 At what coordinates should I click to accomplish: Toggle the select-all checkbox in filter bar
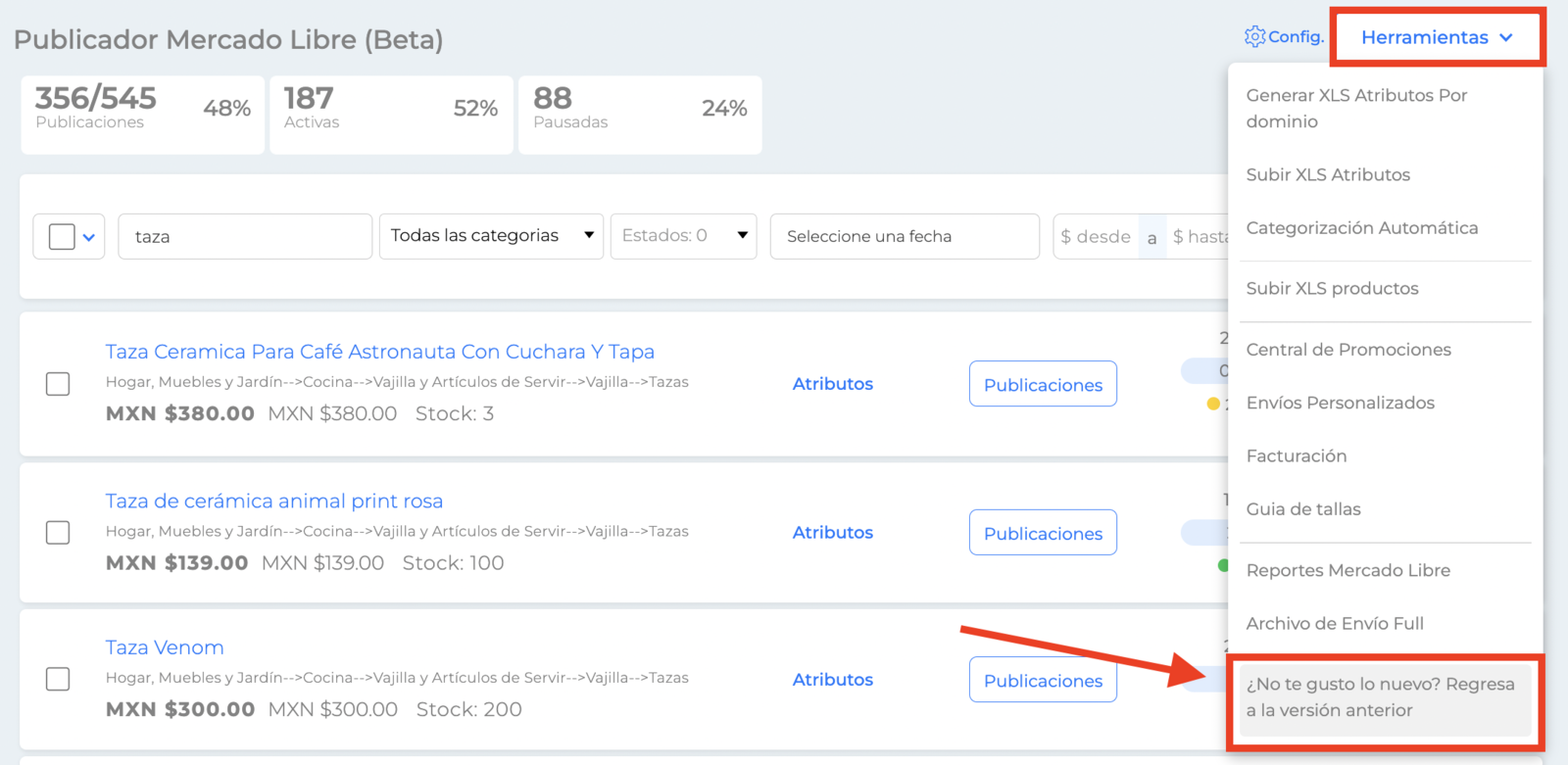tap(62, 237)
